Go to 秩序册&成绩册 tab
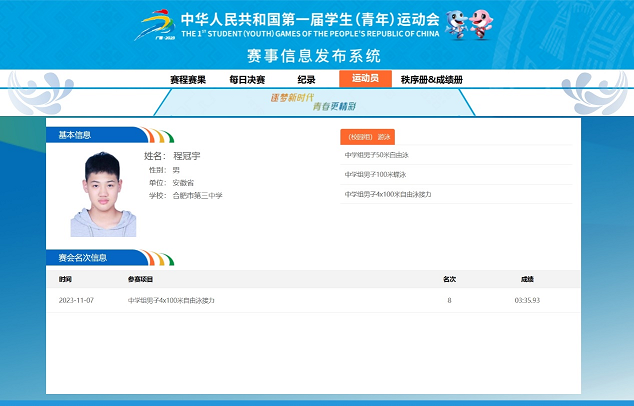Screen dimensions: 634x406 point(431,79)
